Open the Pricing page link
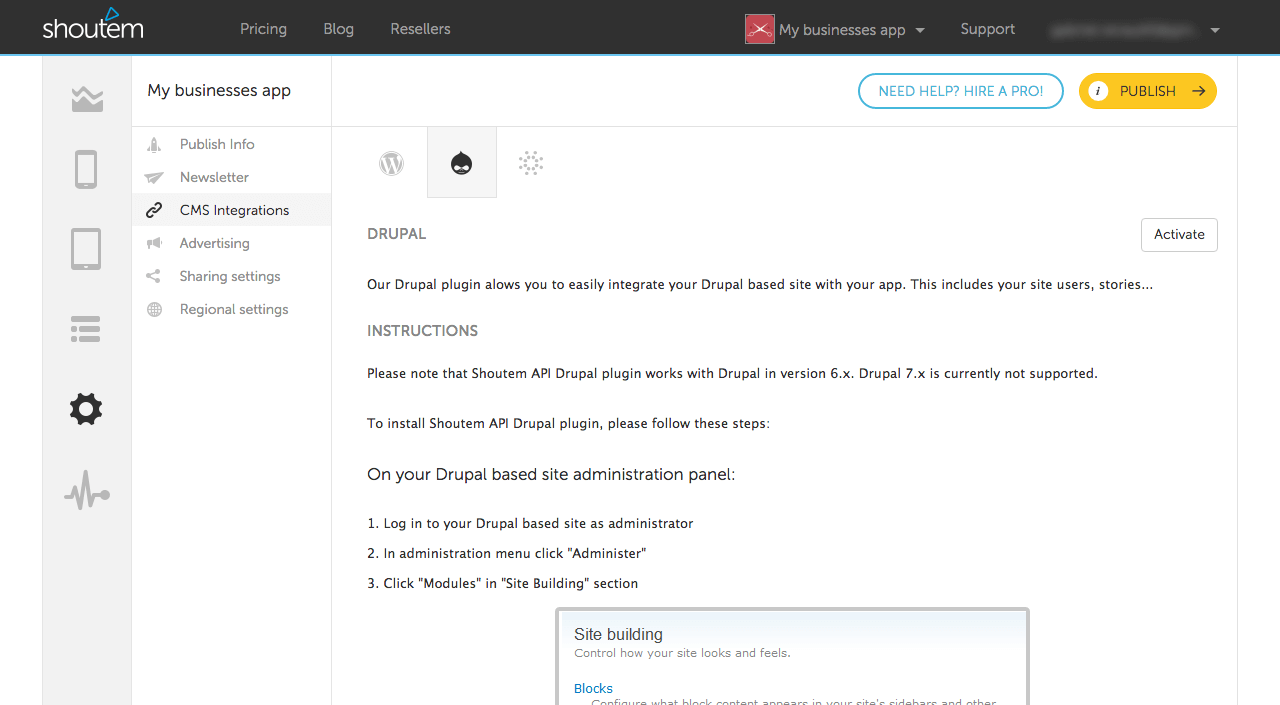Viewport: 1280px width, 705px height. 263,29
